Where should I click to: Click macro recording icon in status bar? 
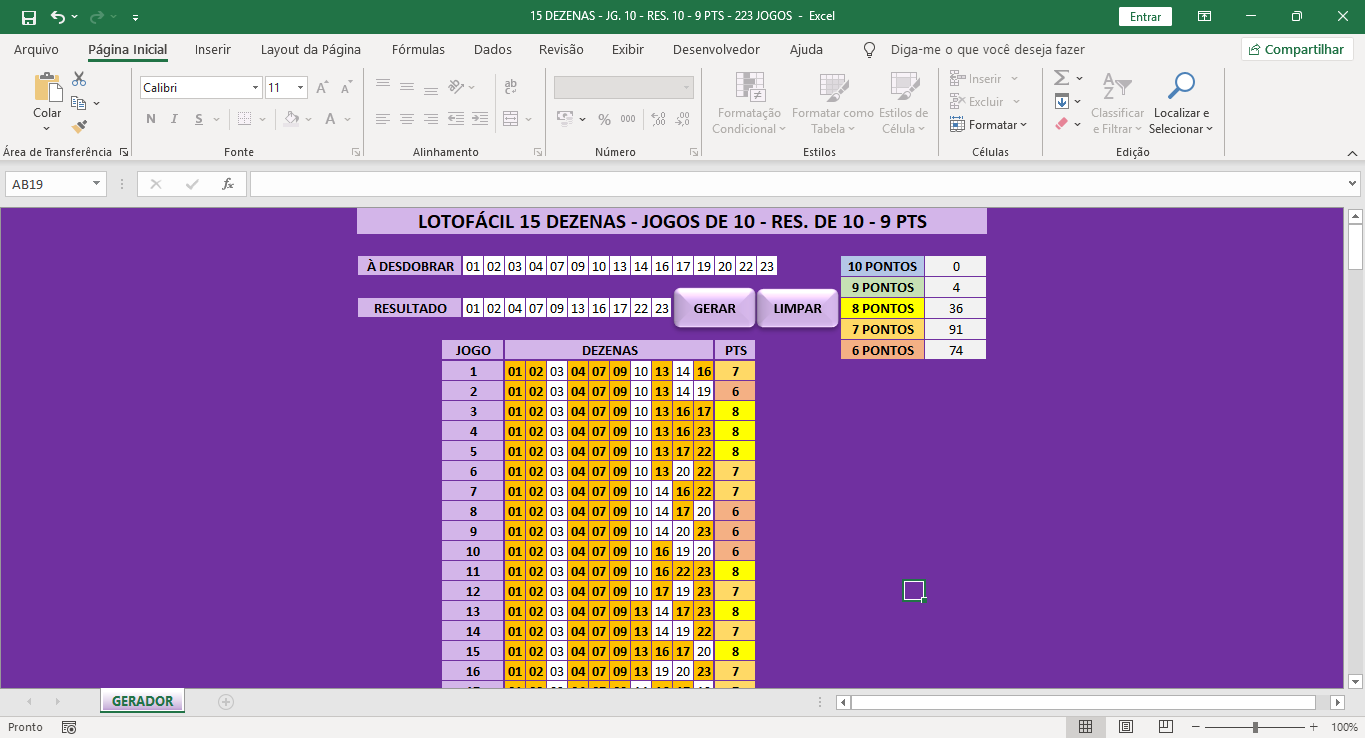tap(69, 727)
